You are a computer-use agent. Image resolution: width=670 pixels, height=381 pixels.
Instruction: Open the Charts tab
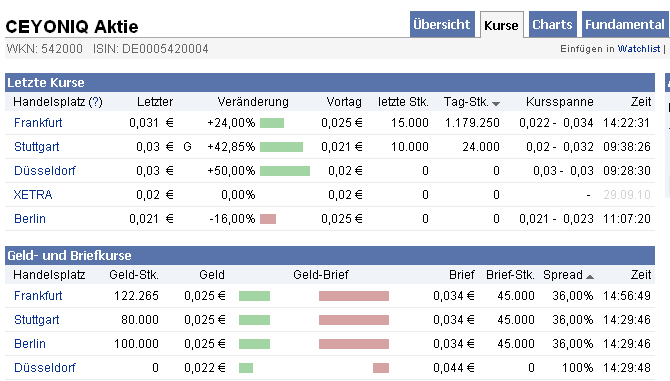tap(552, 24)
